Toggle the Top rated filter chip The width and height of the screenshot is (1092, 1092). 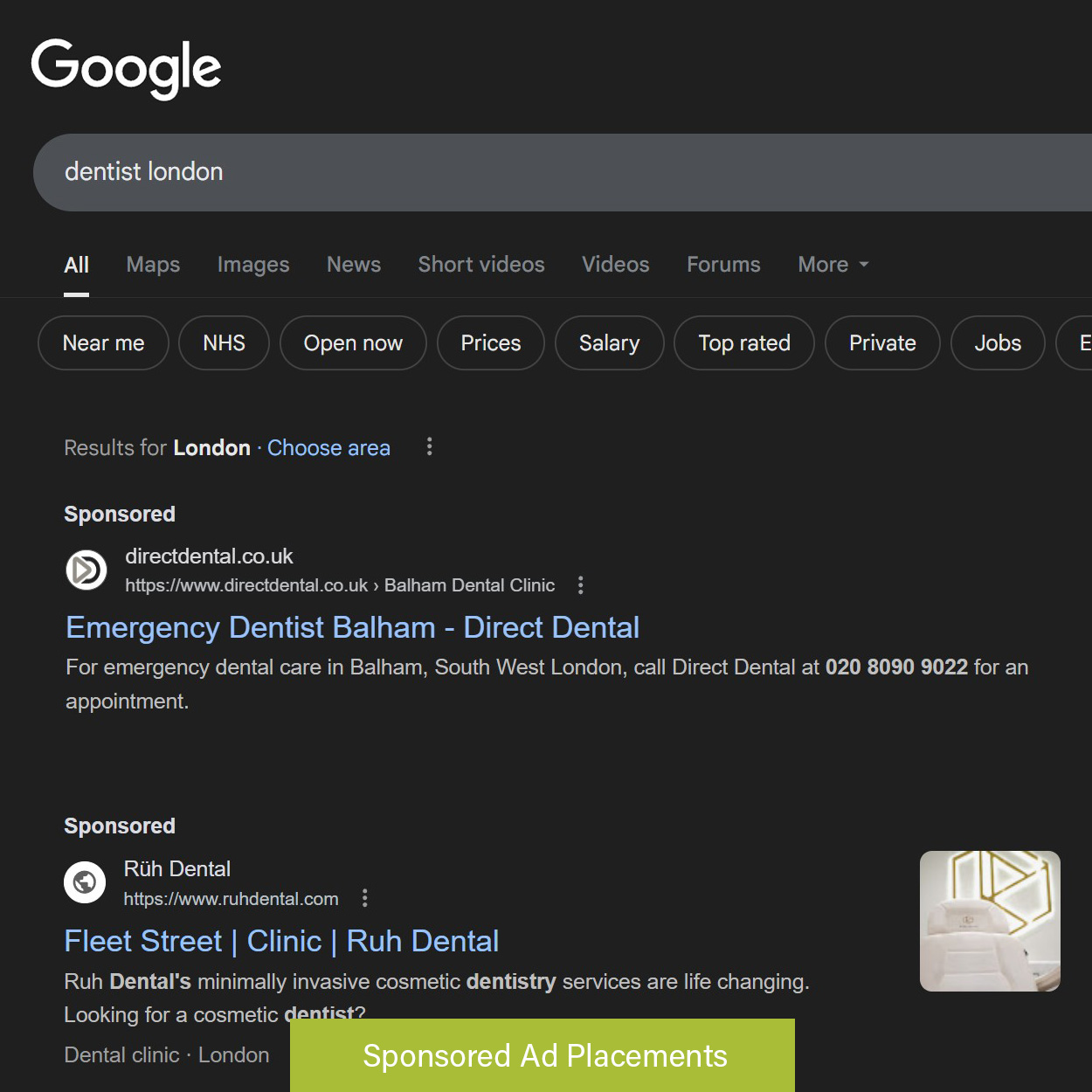pyautogui.click(x=743, y=343)
